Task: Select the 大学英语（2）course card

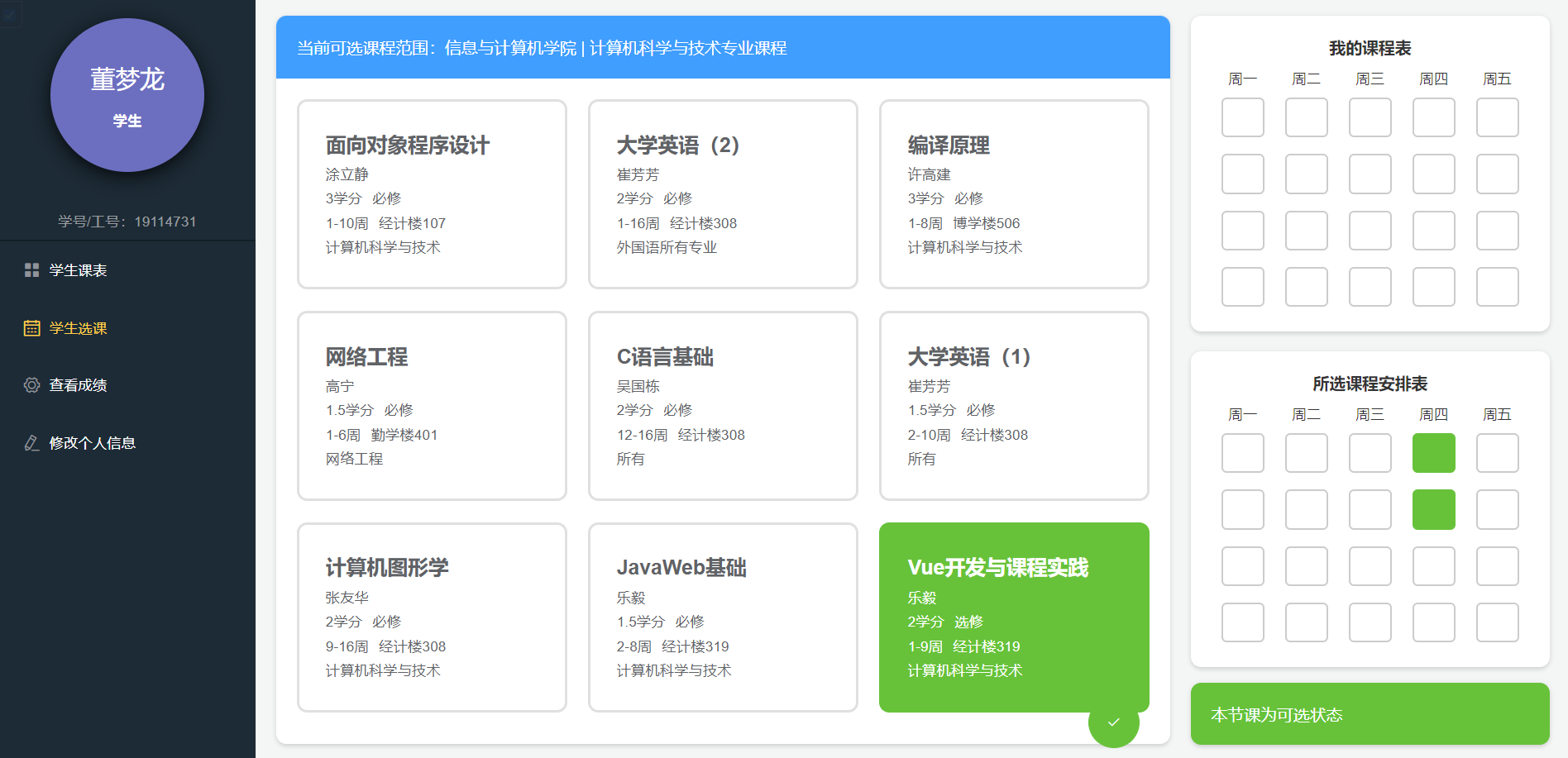Action: (723, 194)
